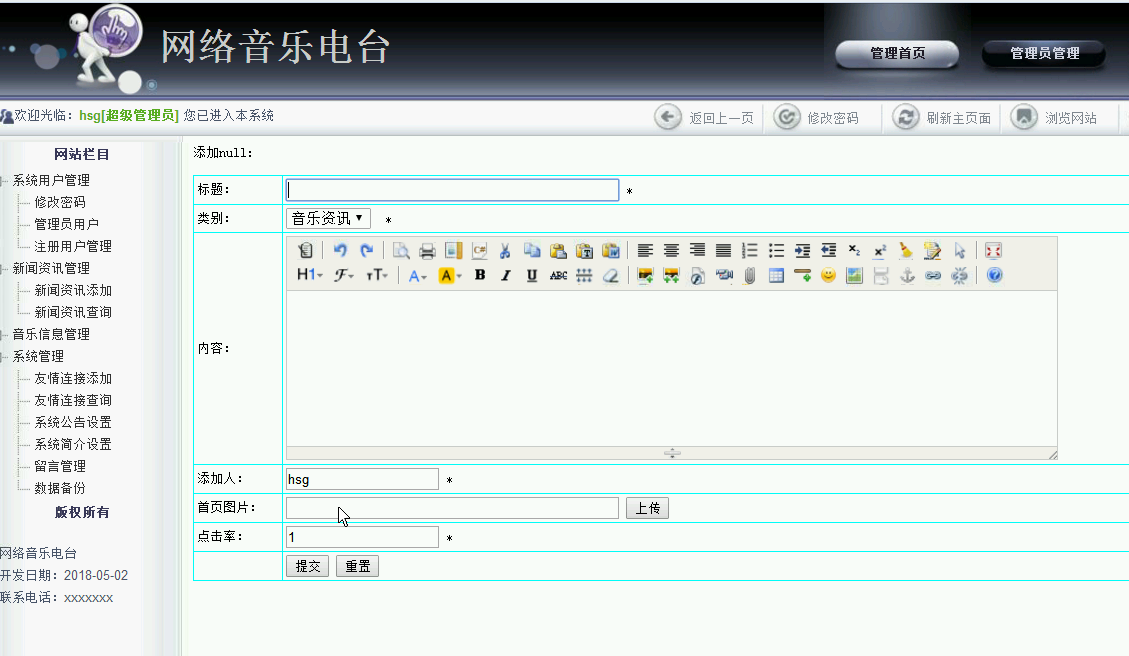The width and height of the screenshot is (1129, 656).
Task: Collapse the 系统用户管理 tree node
Action: tap(4, 180)
